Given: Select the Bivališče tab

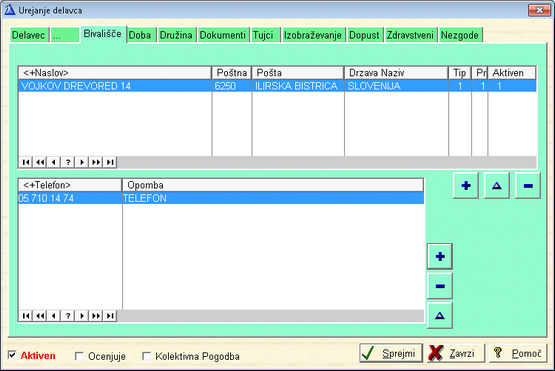Looking at the screenshot, I should [103, 34].
